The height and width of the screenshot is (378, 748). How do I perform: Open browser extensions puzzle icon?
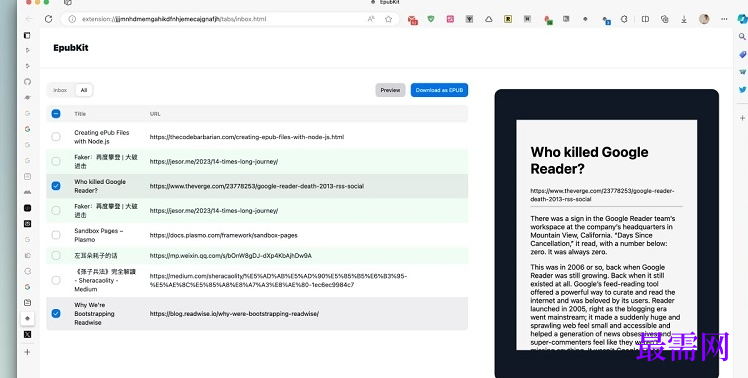pos(624,19)
